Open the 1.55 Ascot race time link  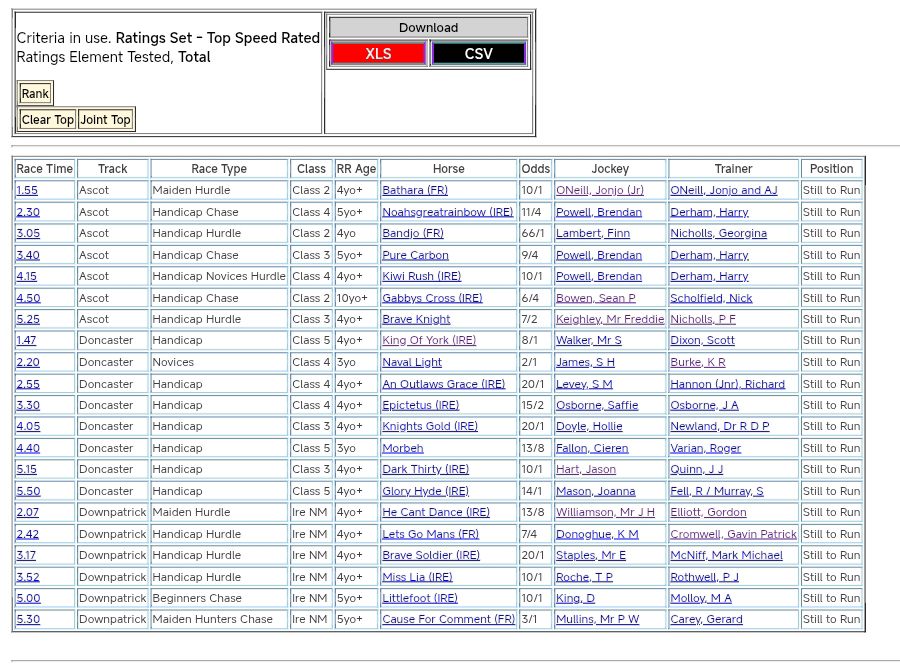click(27, 190)
